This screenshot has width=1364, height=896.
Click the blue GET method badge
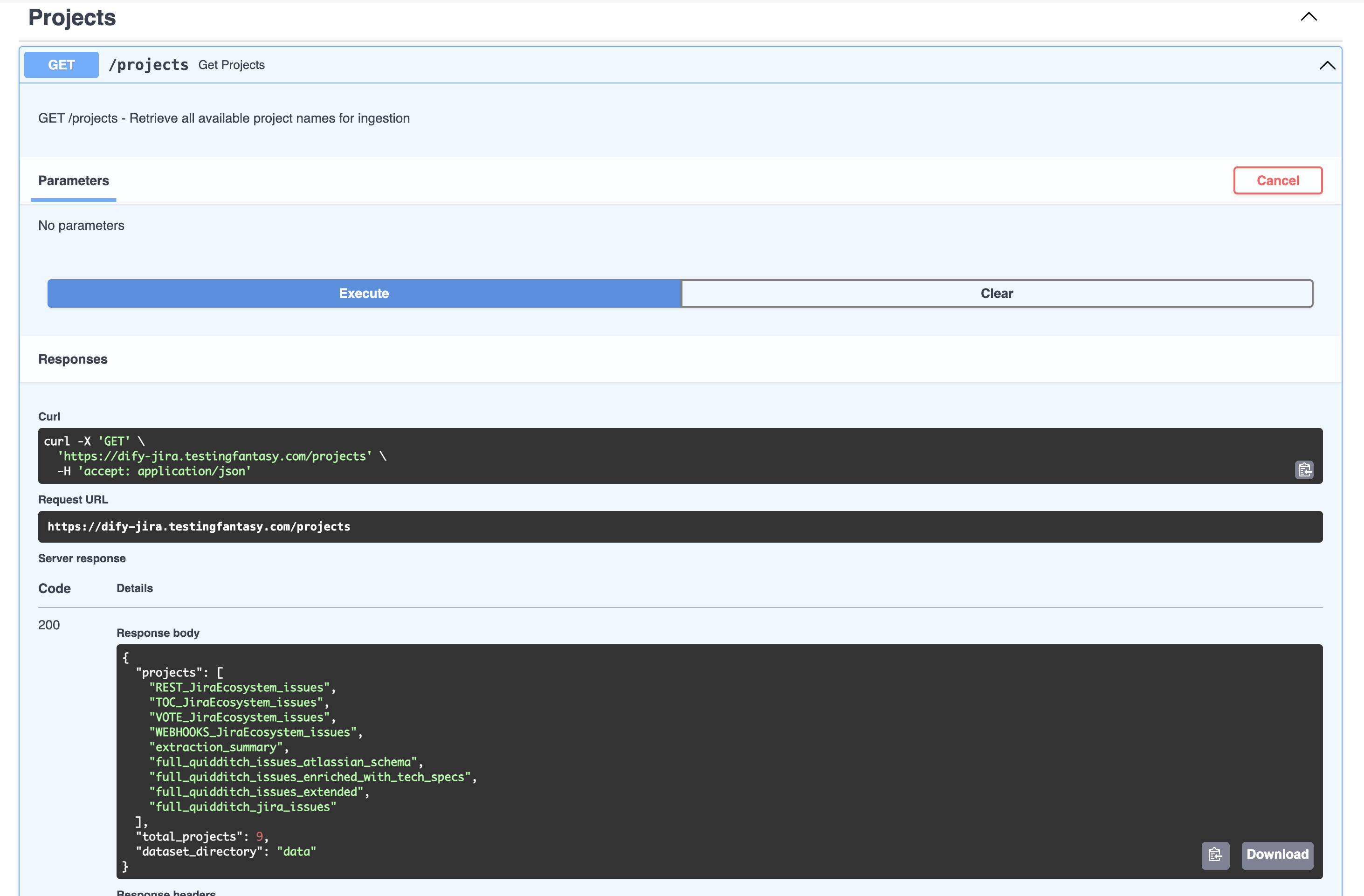[x=61, y=64]
